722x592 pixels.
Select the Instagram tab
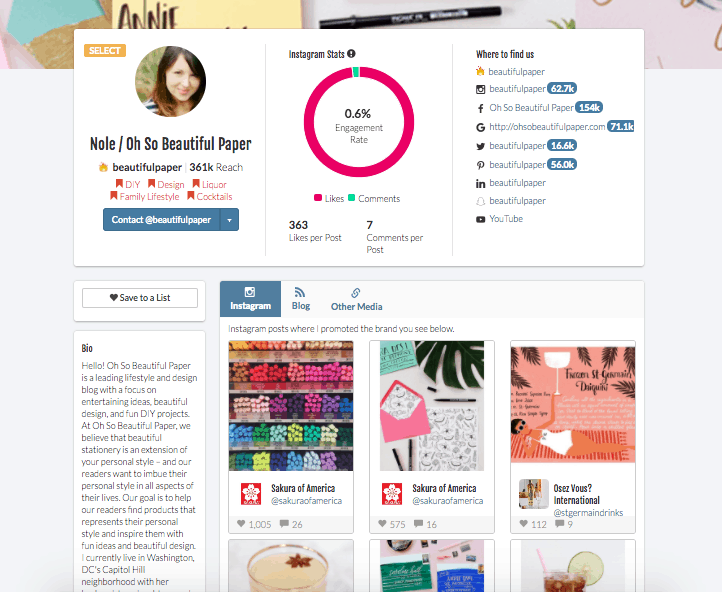[x=250, y=299]
